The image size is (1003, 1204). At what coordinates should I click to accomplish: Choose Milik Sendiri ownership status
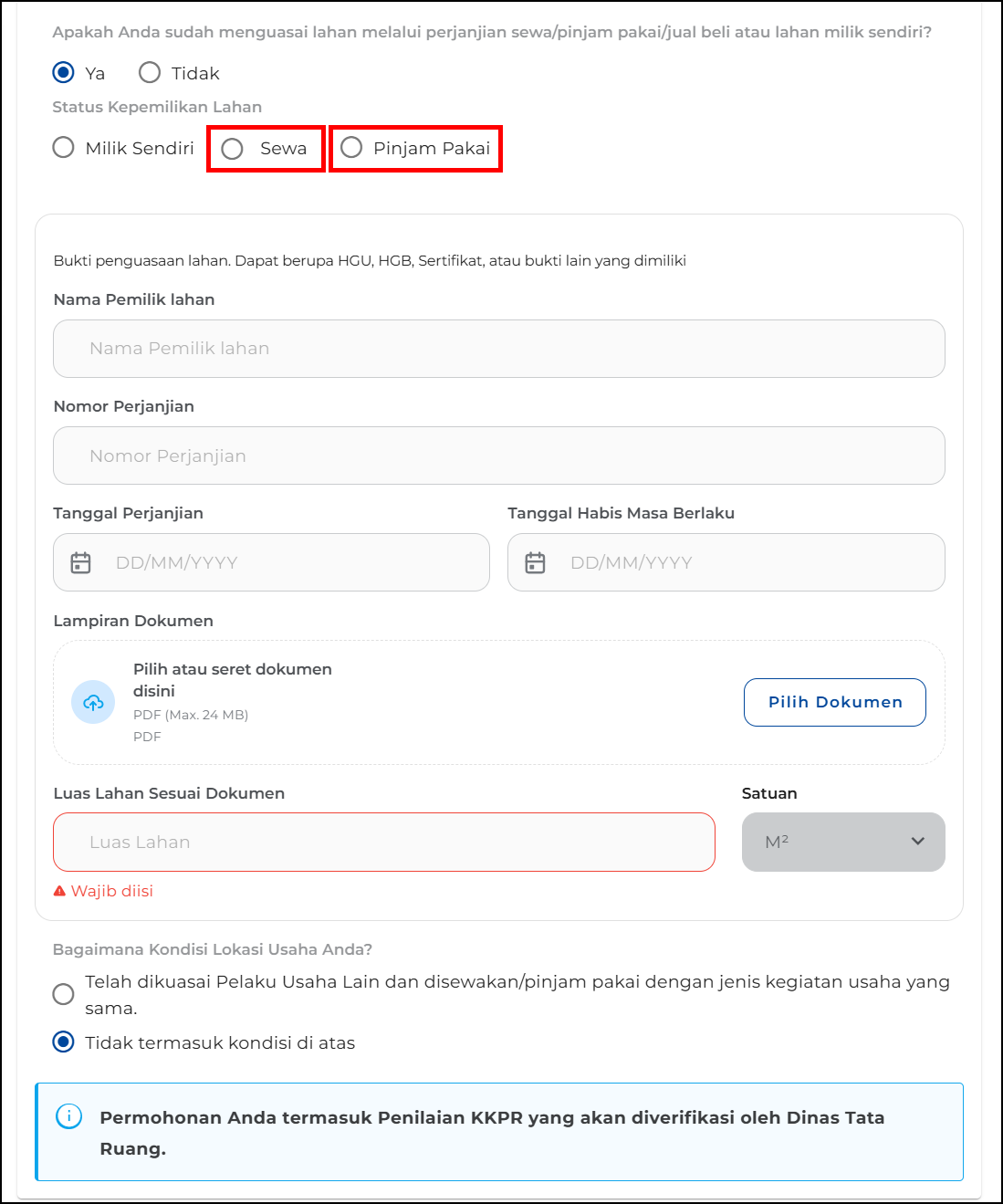pyautogui.click(x=63, y=148)
